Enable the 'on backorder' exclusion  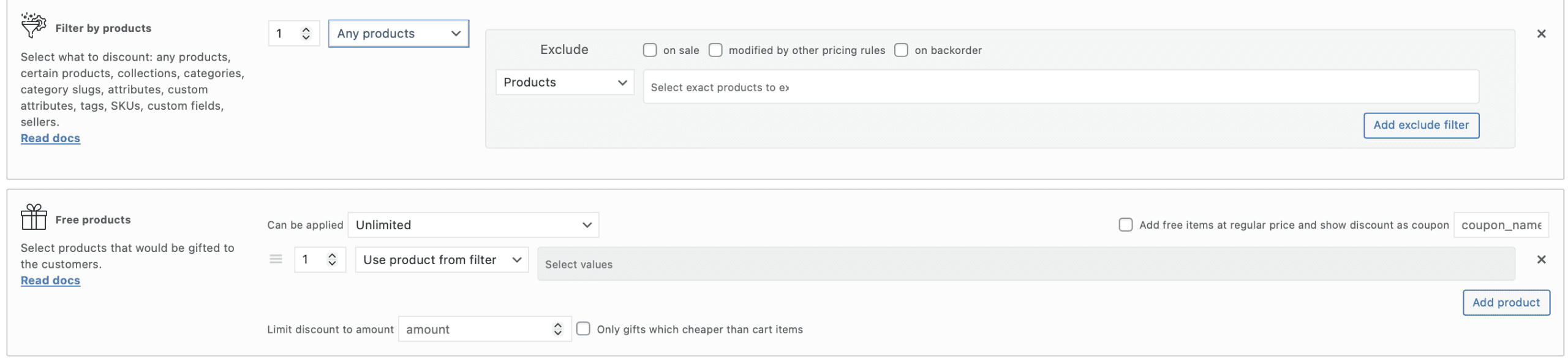pos(900,50)
